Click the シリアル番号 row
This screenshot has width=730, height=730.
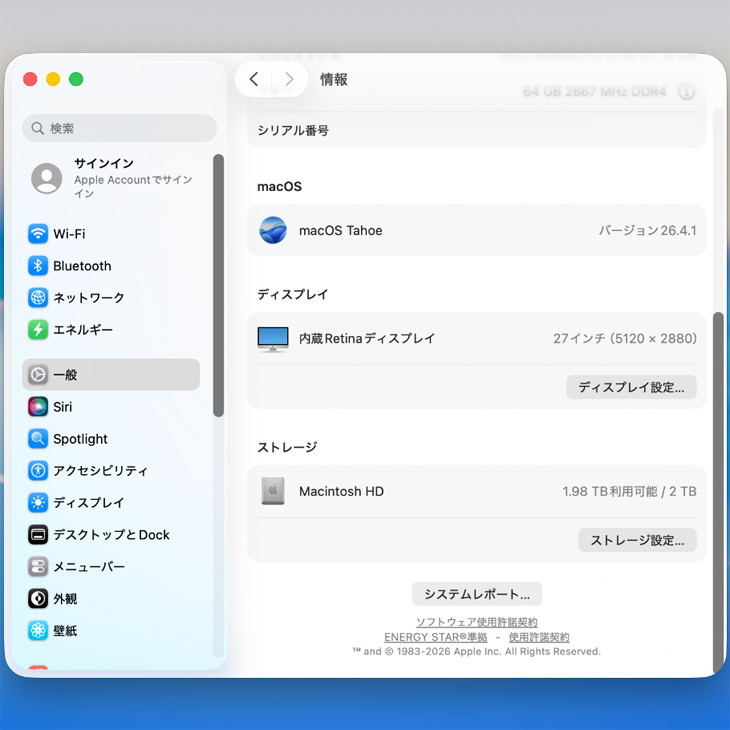[477, 130]
